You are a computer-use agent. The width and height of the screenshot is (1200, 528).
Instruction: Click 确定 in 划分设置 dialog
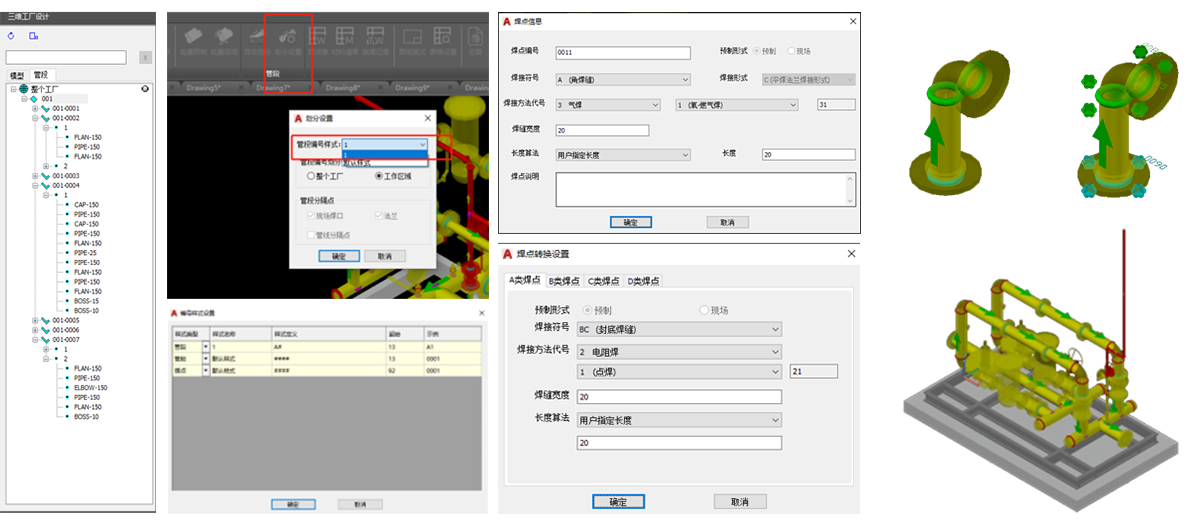(339, 256)
